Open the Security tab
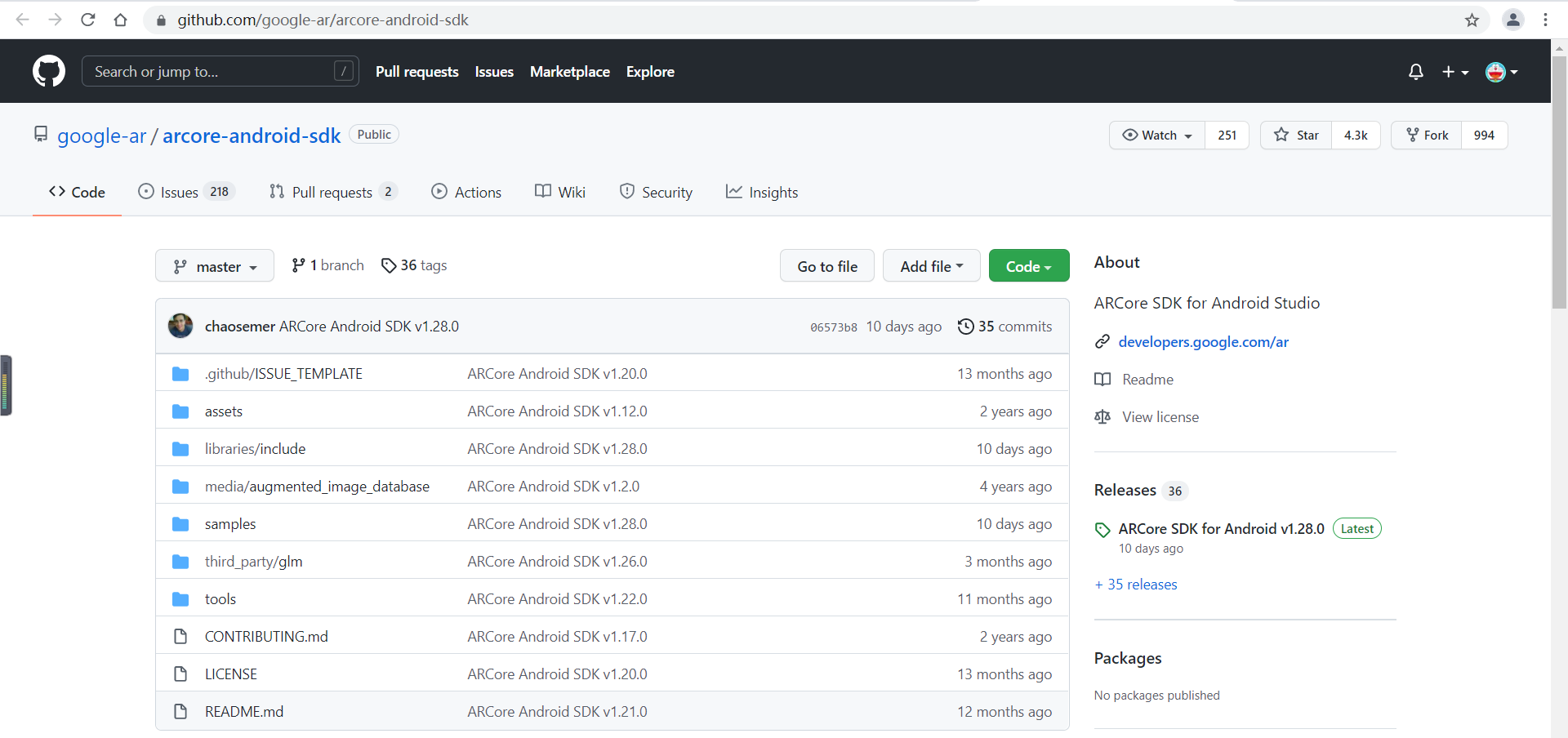Image resolution: width=1568 pixels, height=738 pixels. [656, 193]
